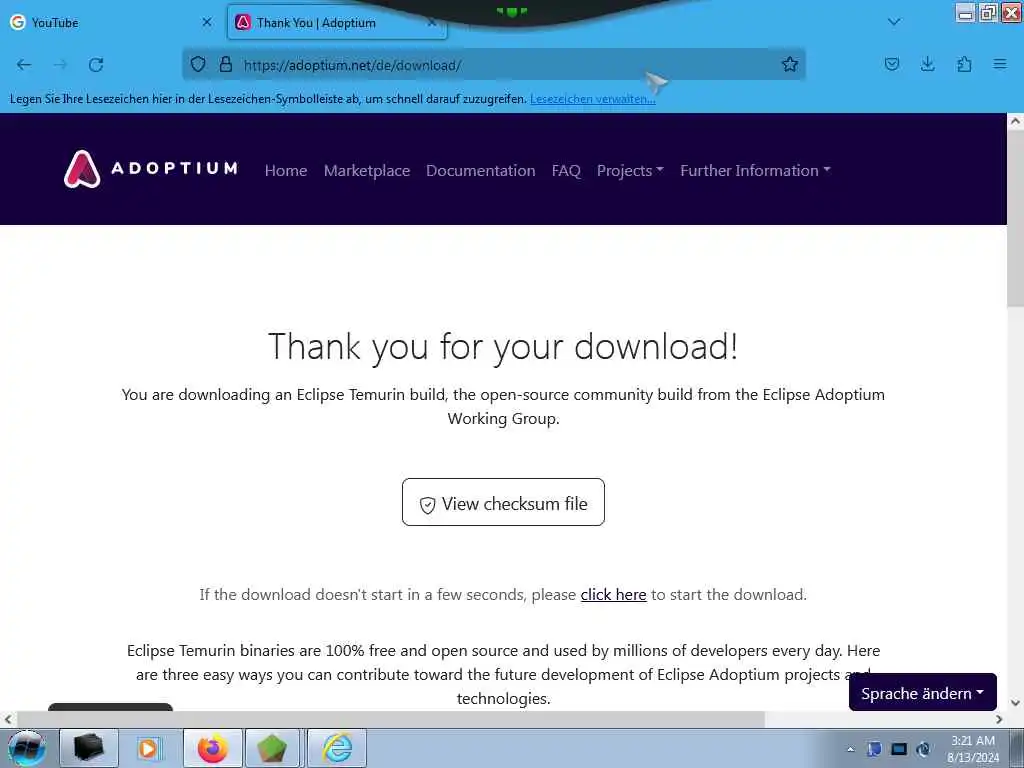The image size is (1024, 768).
Task: Switch to Firefox in the taskbar
Action: click(213, 748)
